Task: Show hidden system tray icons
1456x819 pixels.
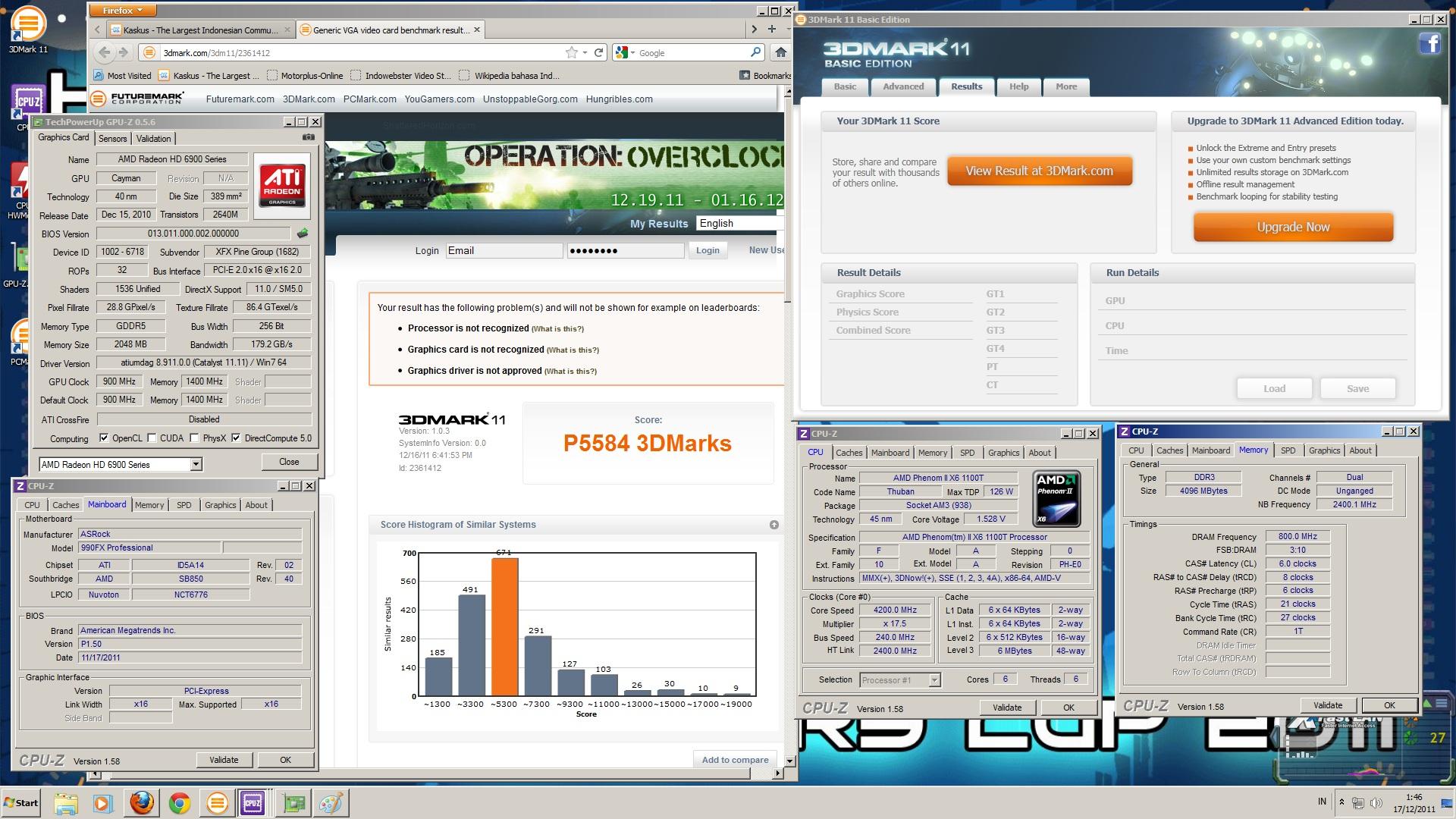Action: coord(1341,803)
